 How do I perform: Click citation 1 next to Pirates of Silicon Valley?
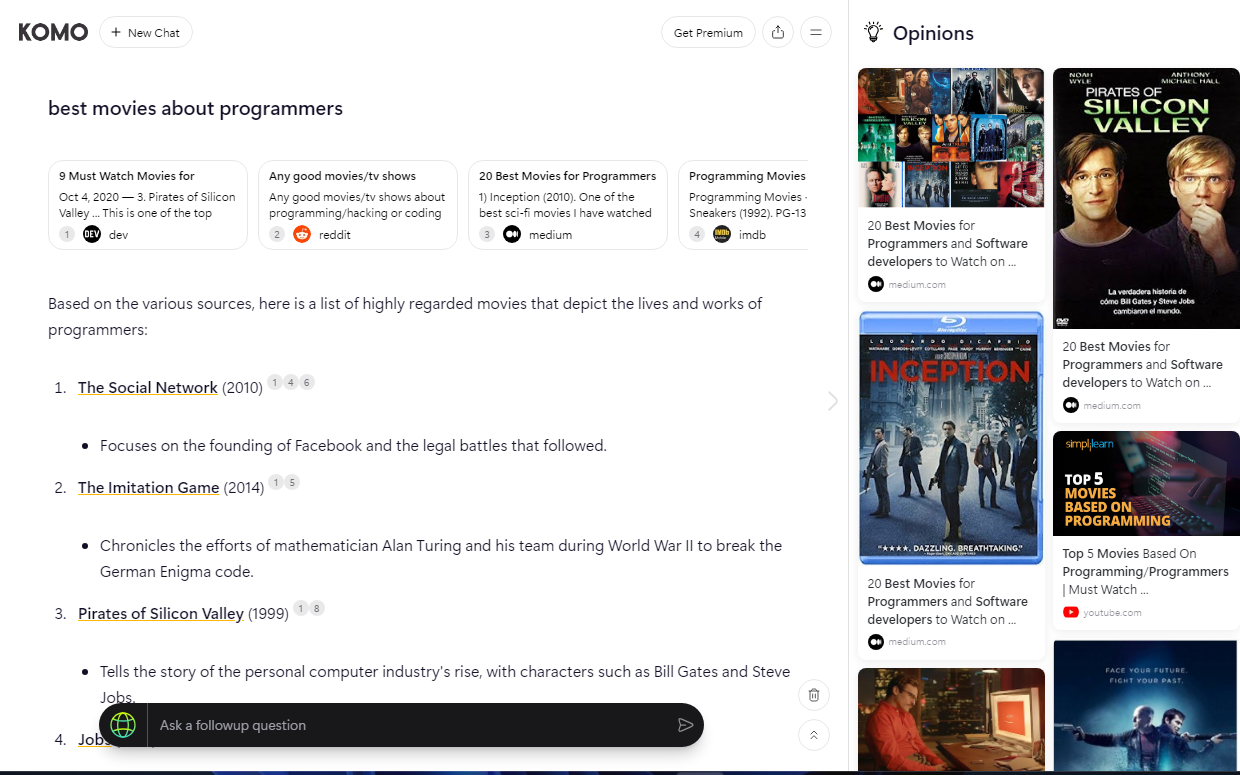point(301,608)
